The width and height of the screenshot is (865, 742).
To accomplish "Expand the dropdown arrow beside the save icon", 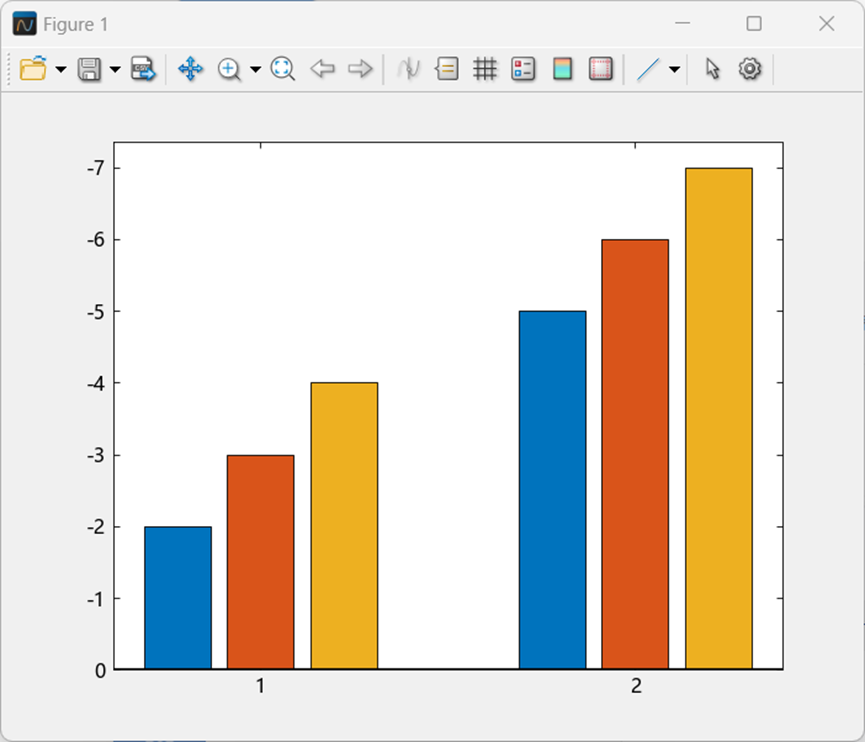I will coord(115,70).
